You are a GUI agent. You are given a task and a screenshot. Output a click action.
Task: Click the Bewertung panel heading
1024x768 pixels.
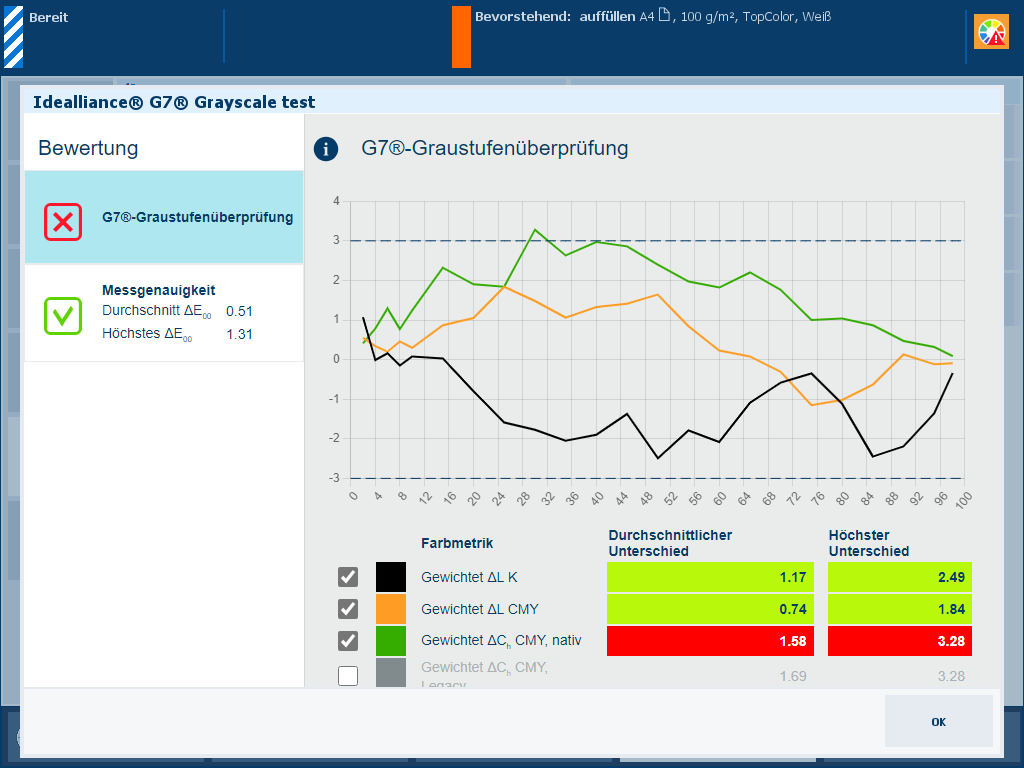[x=88, y=148]
